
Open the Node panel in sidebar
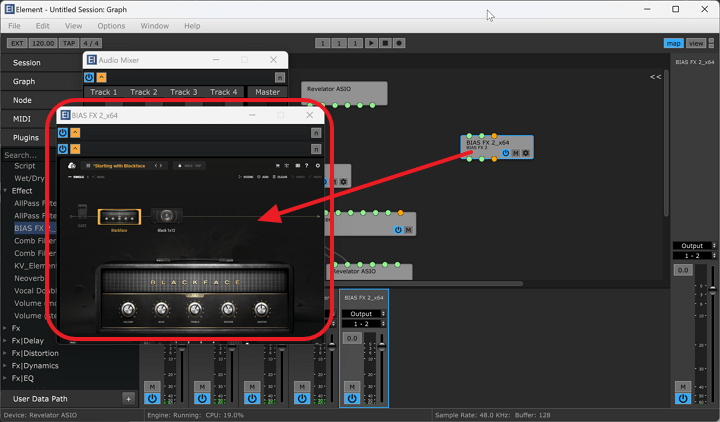click(22, 100)
